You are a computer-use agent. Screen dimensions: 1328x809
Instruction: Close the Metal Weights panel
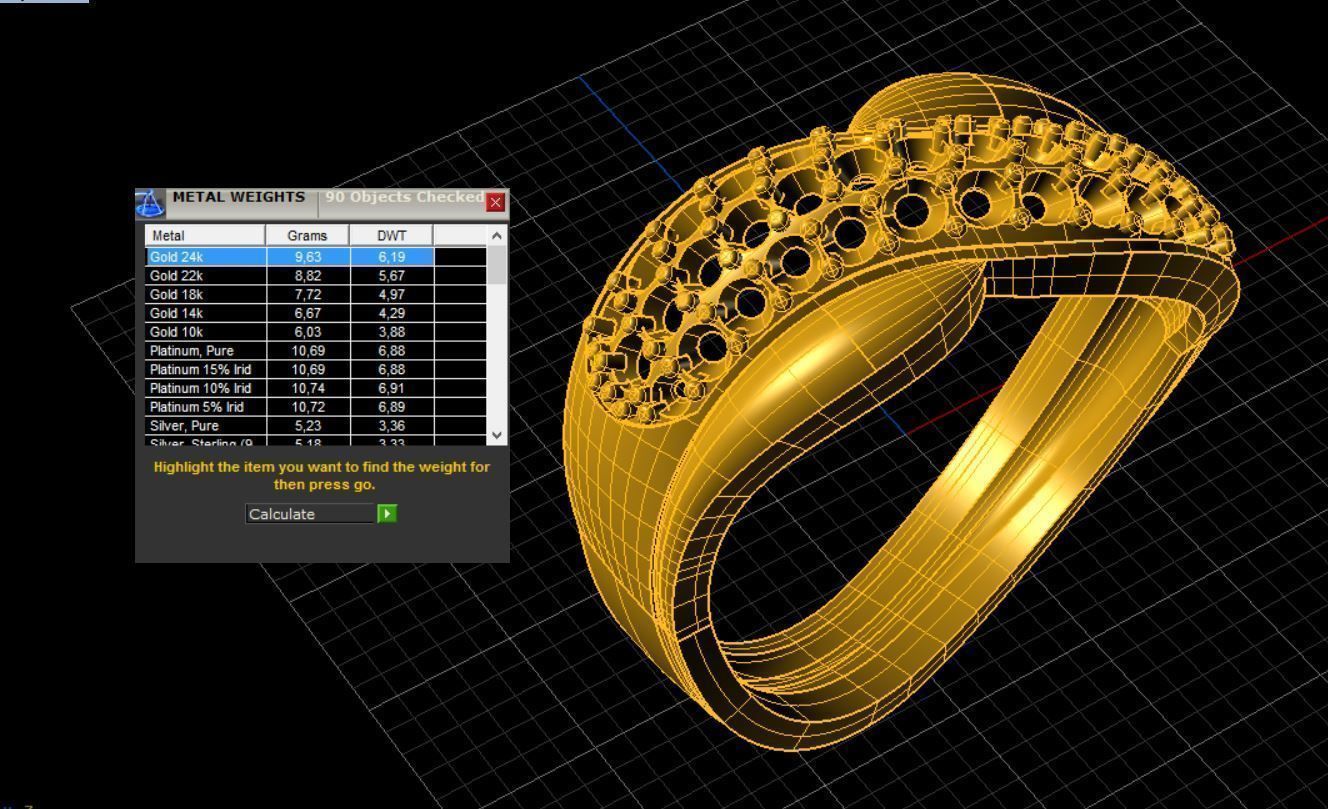(x=496, y=202)
